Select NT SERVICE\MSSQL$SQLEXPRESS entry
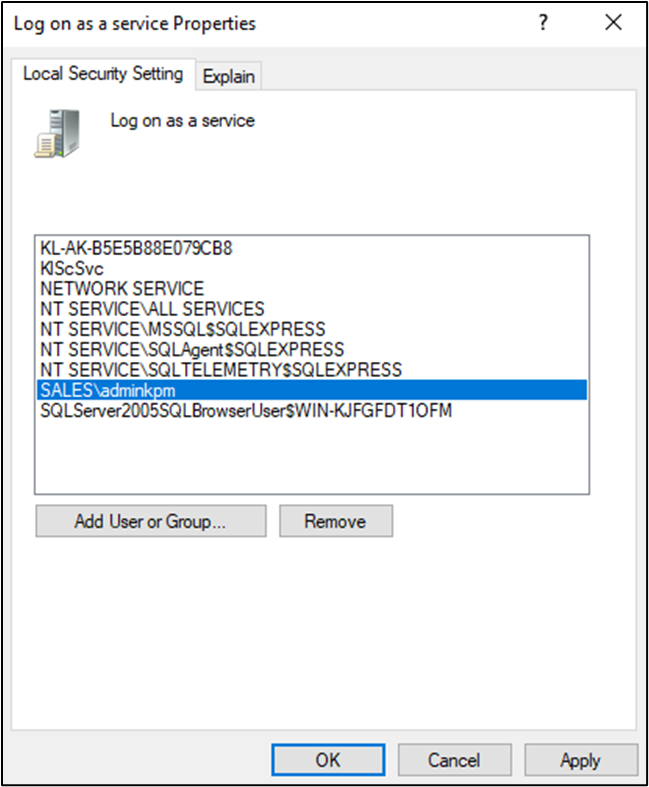Viewport: 649px width, 787px height. coord(183,329)
